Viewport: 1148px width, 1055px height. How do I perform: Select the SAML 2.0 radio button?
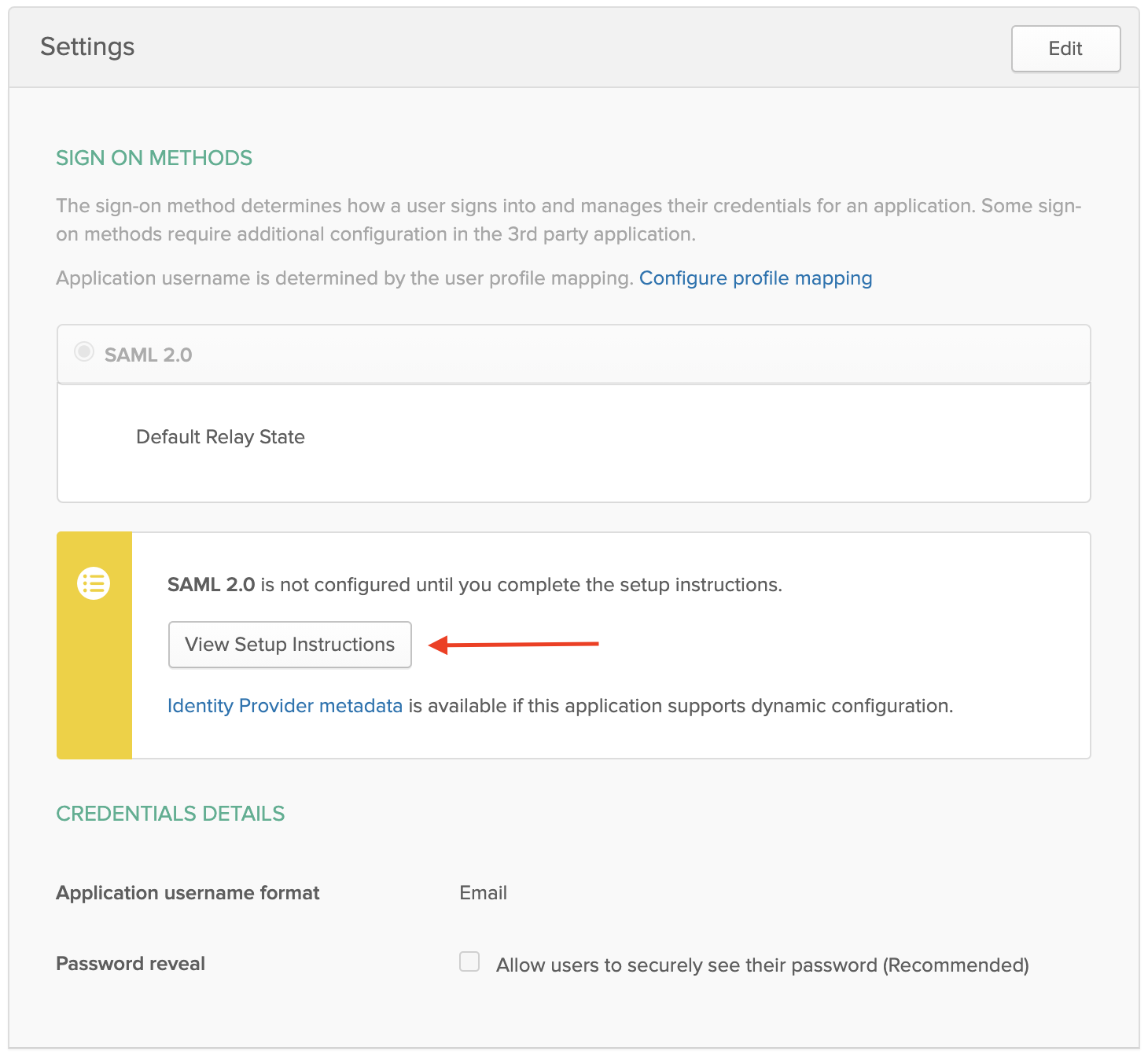(x=84, y=352)
